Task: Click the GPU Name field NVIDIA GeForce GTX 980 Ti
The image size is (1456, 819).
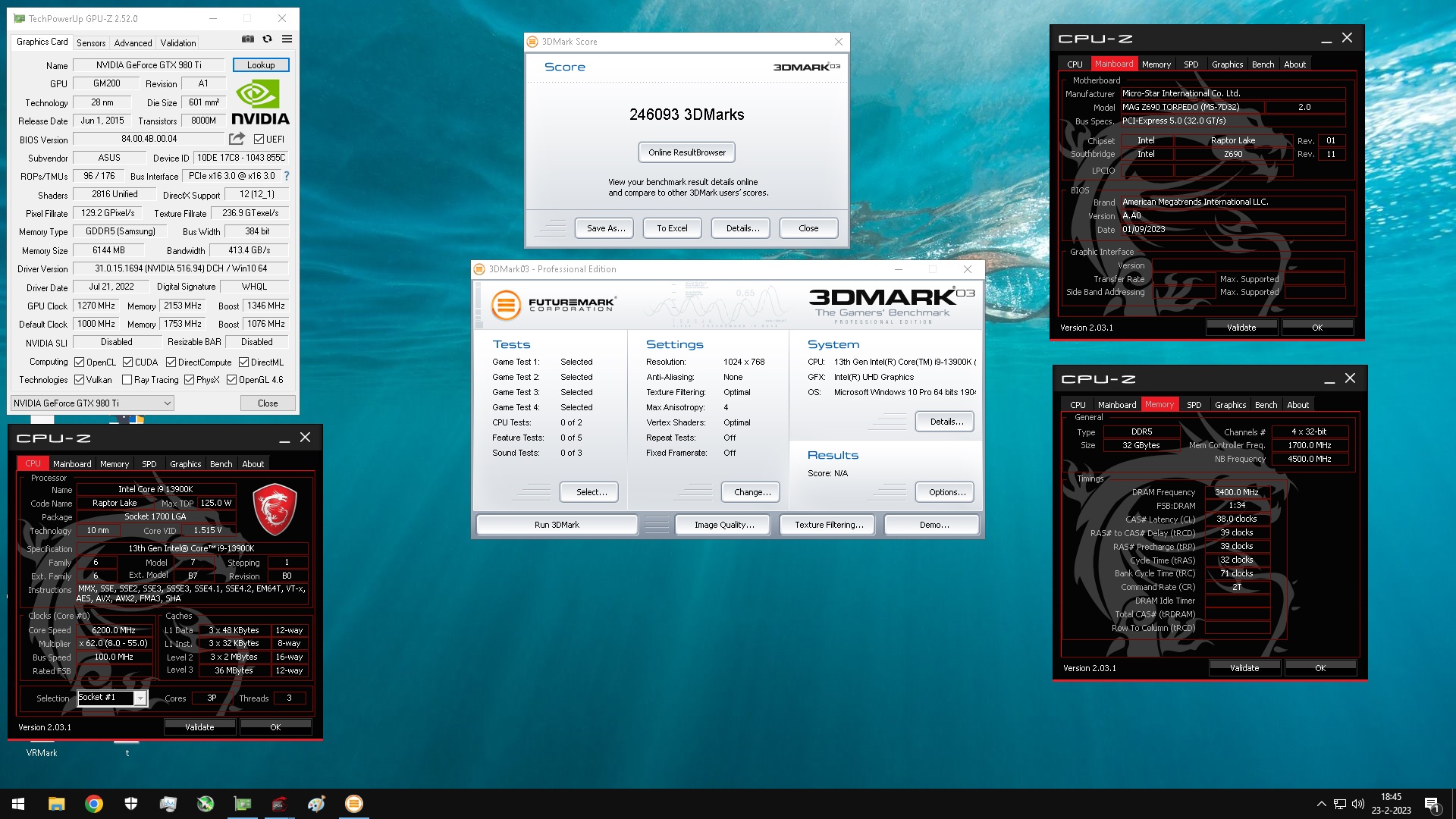Action: click(149, 65)
